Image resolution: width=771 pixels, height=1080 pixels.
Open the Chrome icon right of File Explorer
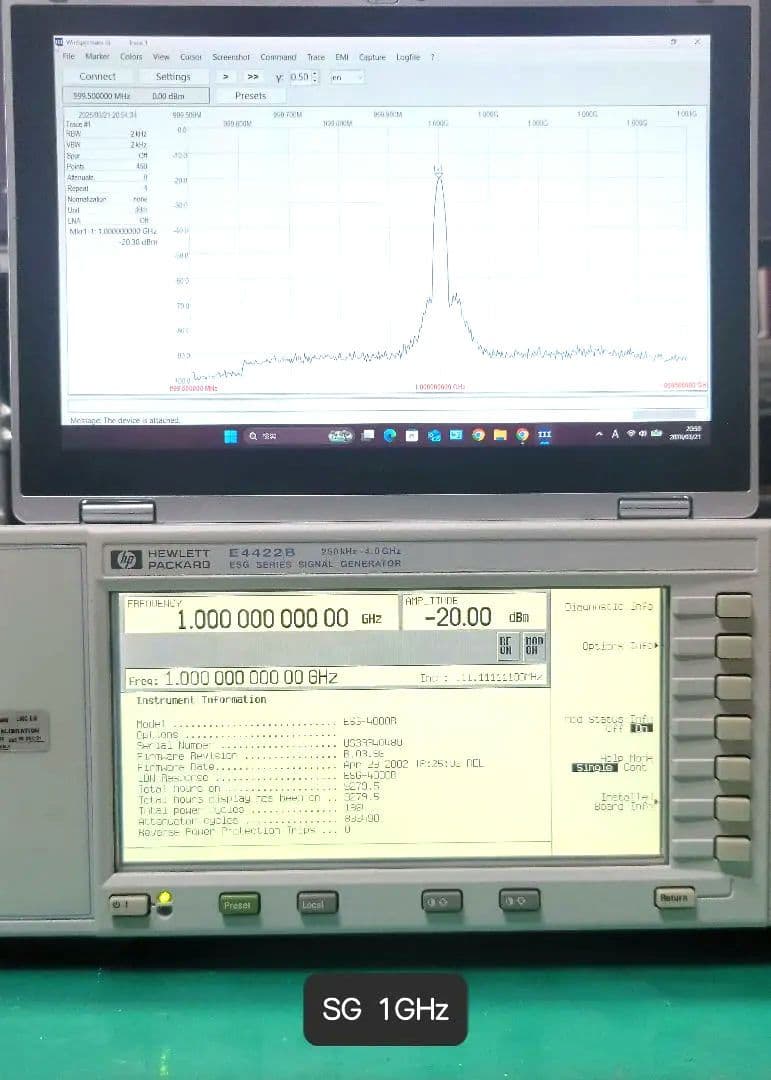[522, 435]
